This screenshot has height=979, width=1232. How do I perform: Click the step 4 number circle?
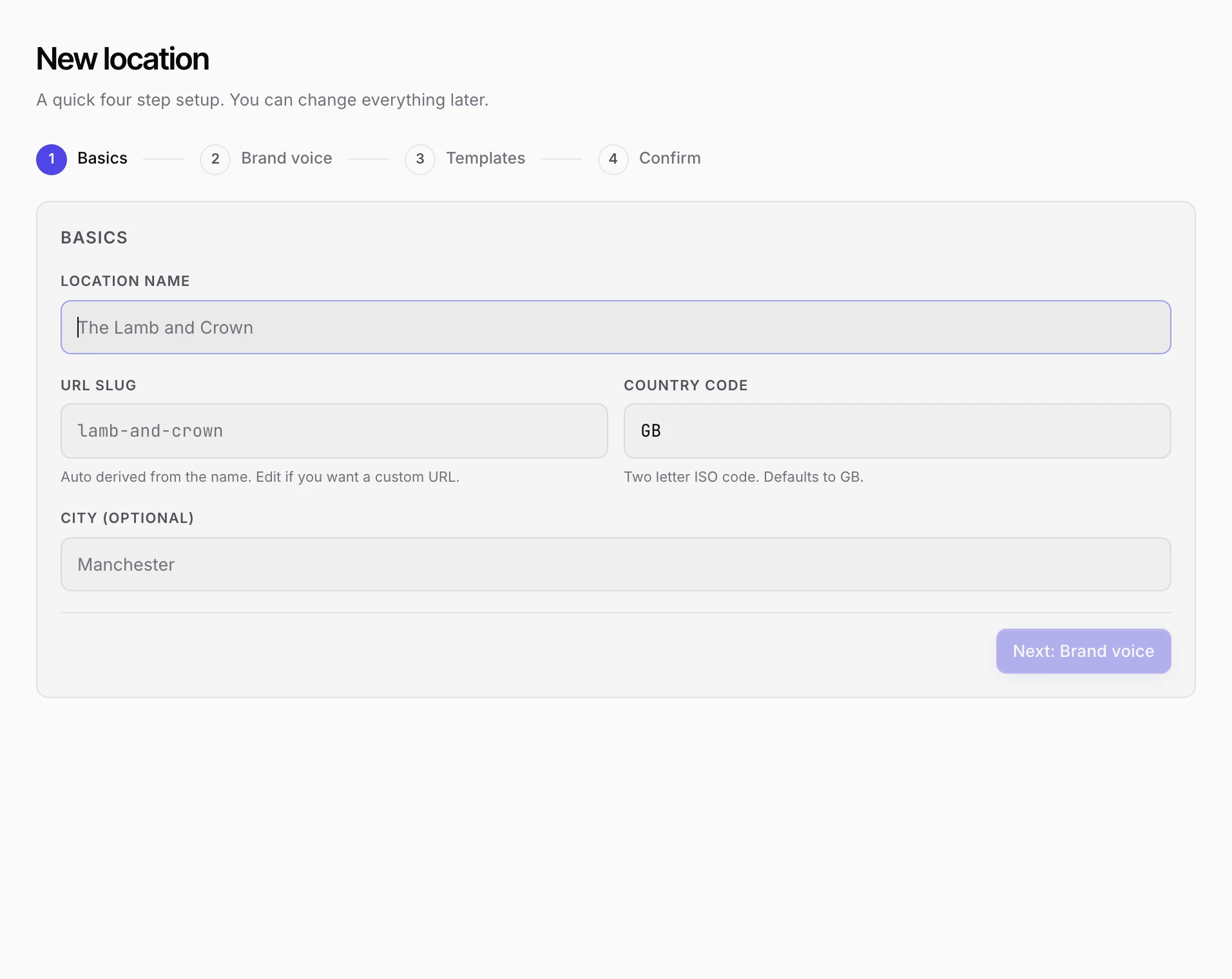(613, 160)
